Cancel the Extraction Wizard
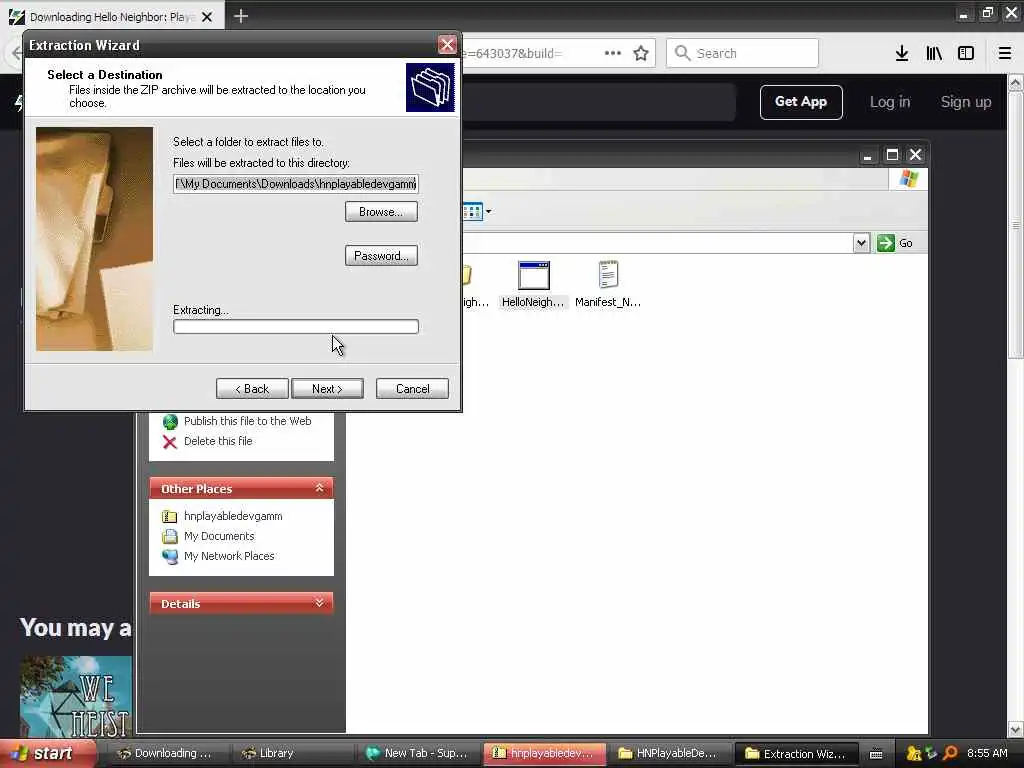 pos(412,389)
